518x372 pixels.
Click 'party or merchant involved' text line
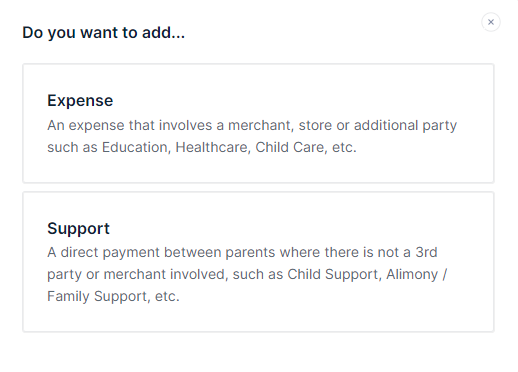pyautogui.click(x=247, y=274)
